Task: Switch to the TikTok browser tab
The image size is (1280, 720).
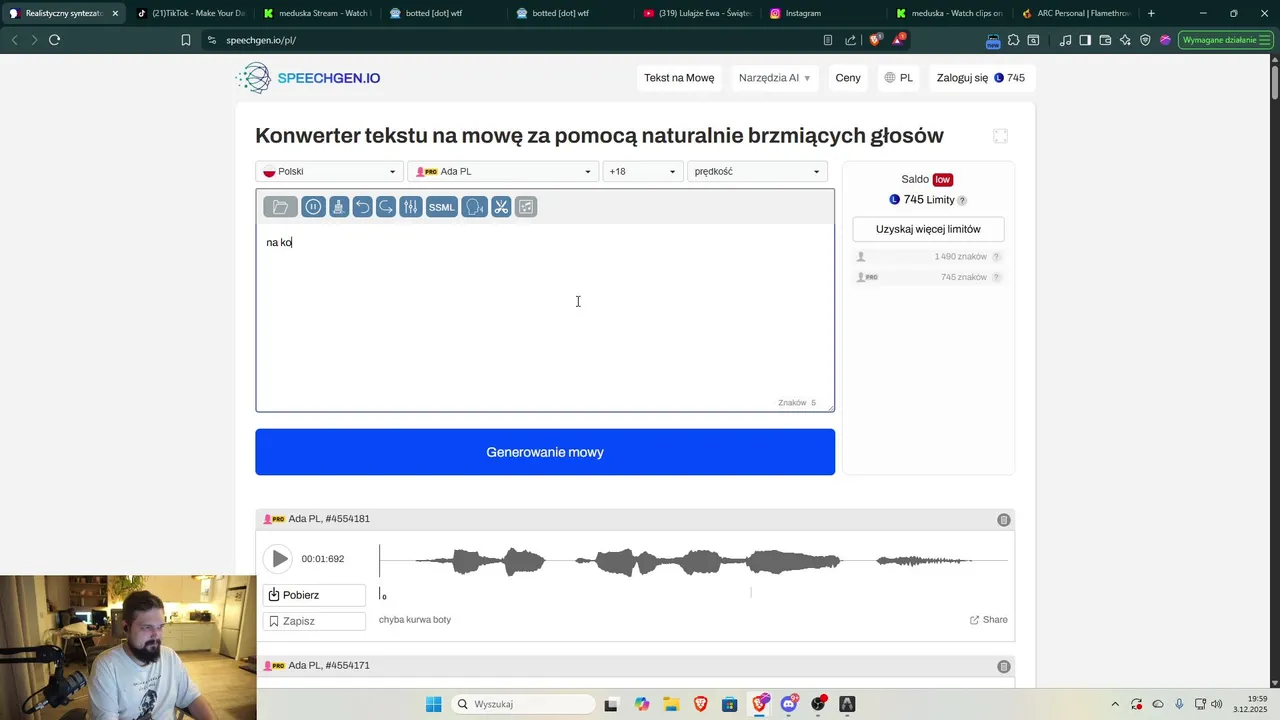Action: coord(190,13)
